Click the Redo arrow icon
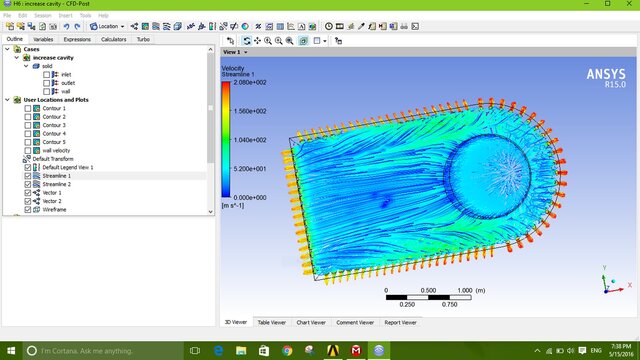 (77, 27)
